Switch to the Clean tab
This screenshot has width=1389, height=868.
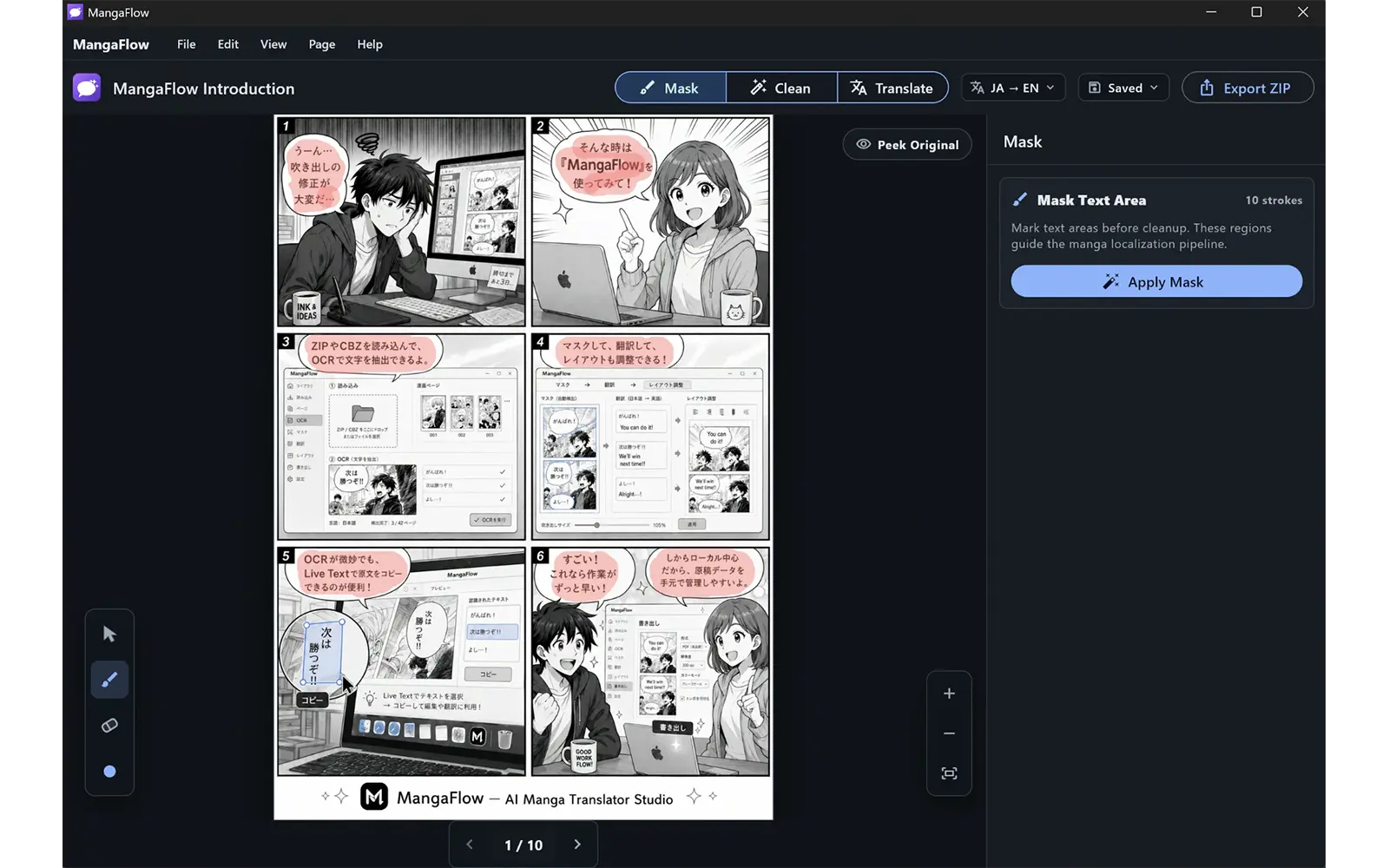781,88
